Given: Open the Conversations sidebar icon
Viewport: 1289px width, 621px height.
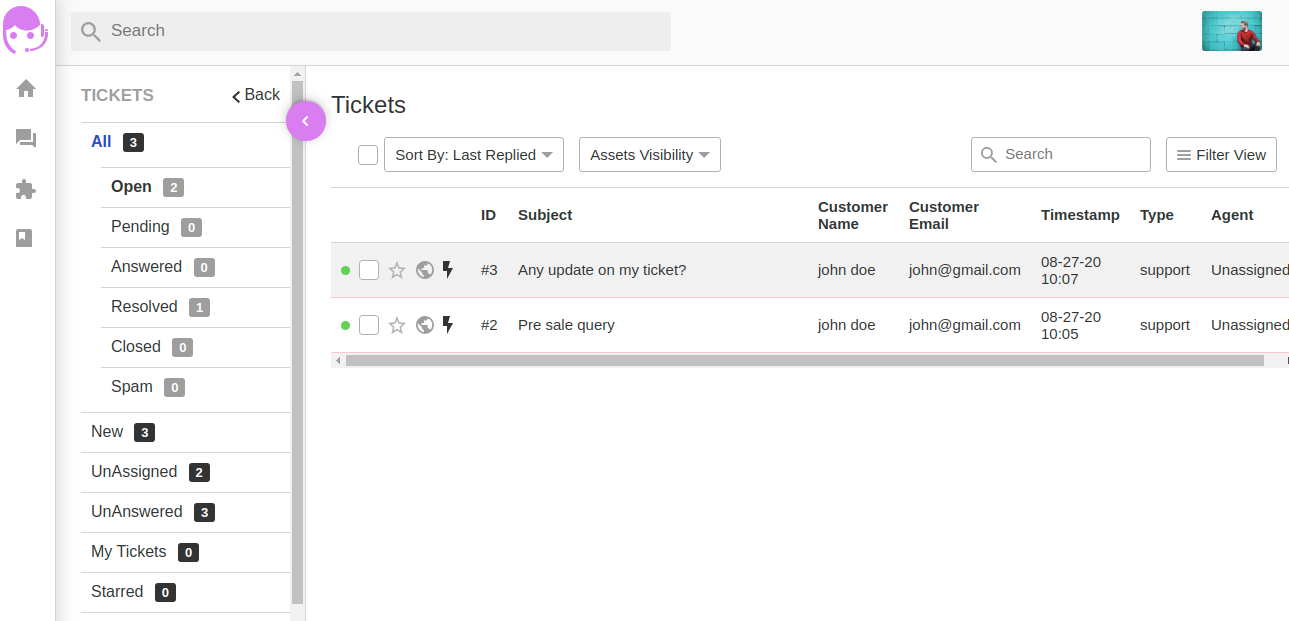Looking at the screenshot, I should tap(25, 138).
